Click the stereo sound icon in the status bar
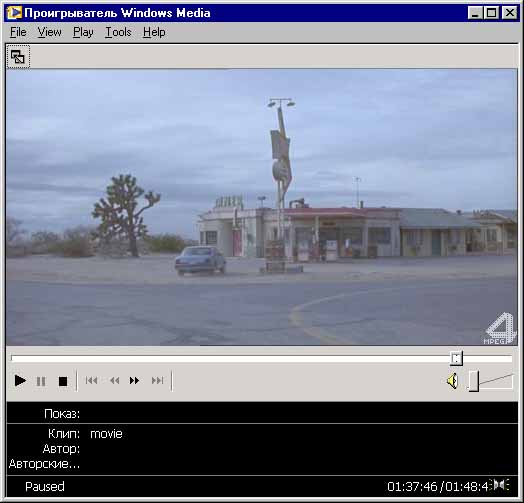Image resolution: width=524 pixels, height=503 pixels. (x=500, y=485)
